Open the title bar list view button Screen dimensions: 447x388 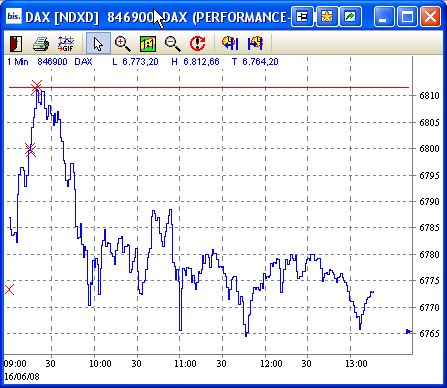tap(302, 16)
